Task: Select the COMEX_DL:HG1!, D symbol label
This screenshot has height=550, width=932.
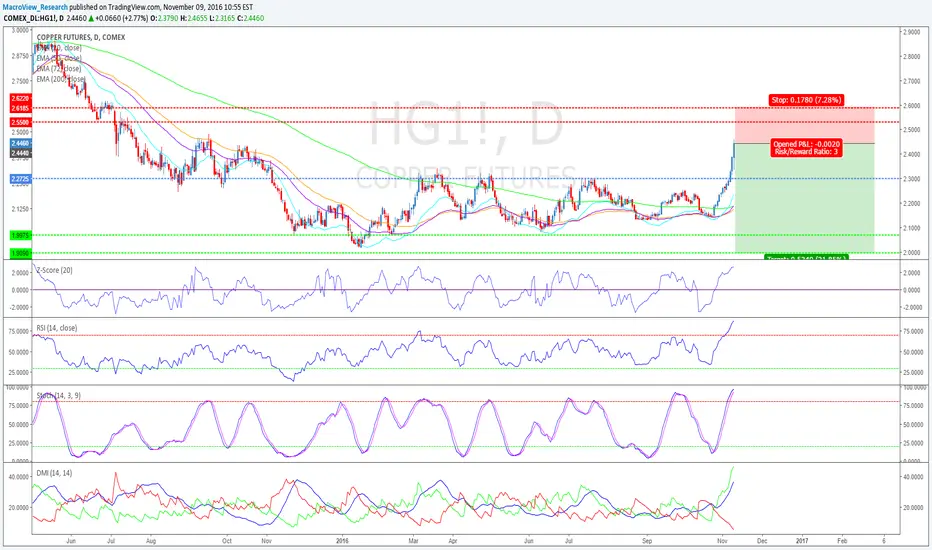Action: (34, 18)
